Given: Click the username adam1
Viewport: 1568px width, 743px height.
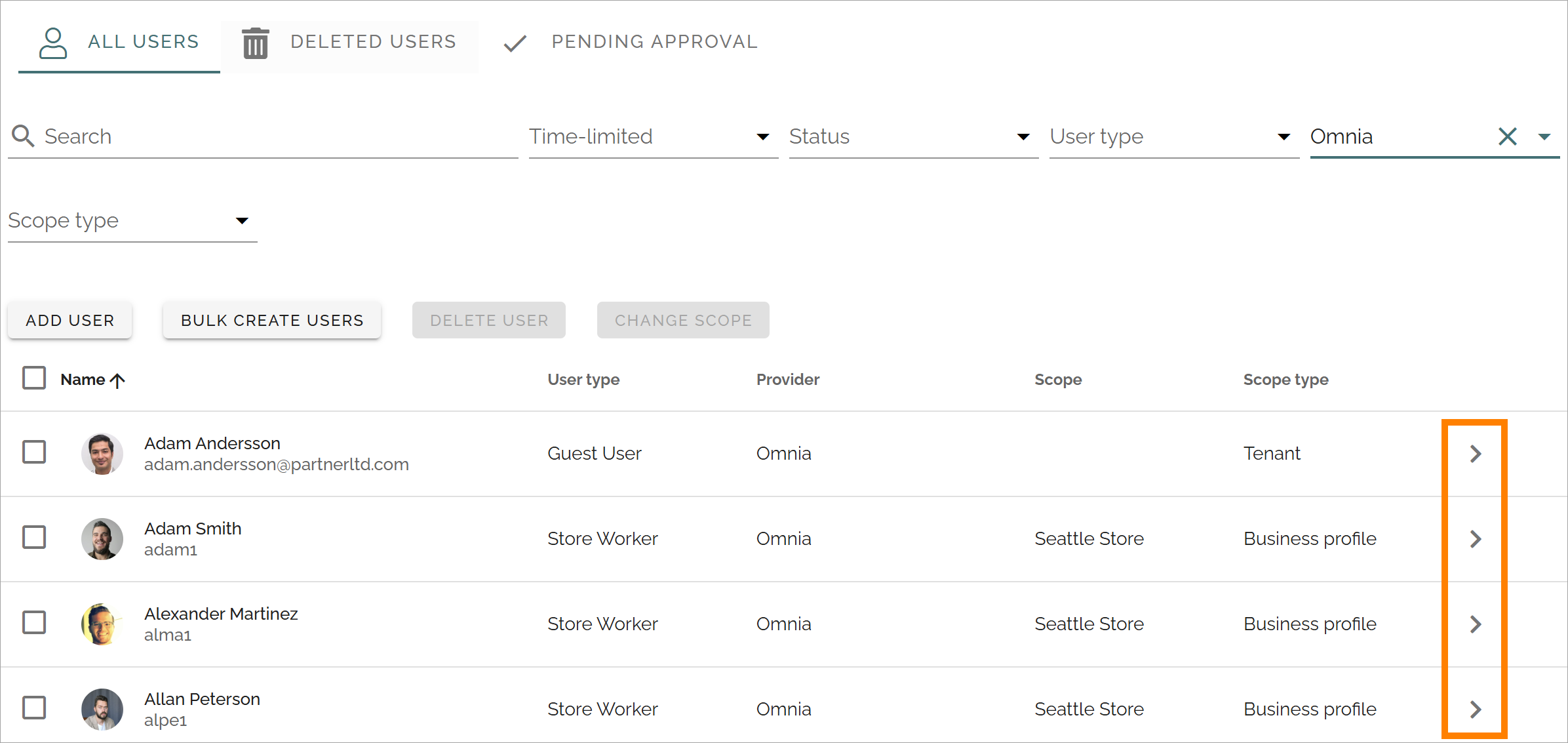Looking at the screenshot, I should [170, 550].
